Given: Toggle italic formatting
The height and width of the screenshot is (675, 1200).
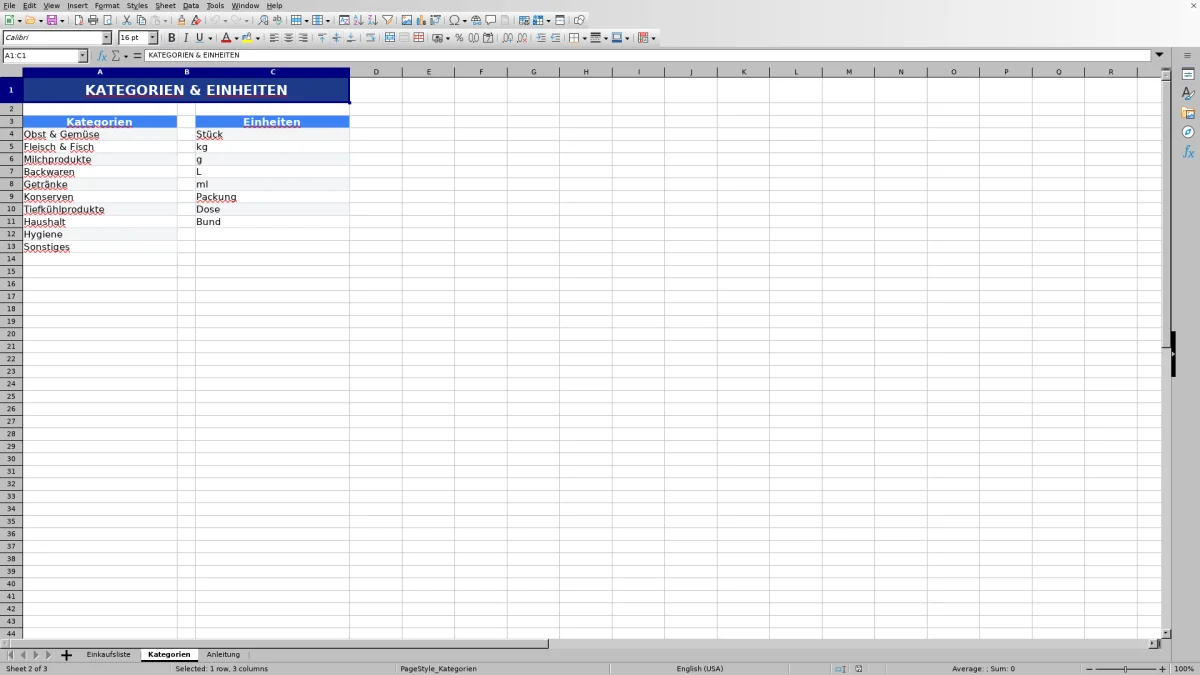Looking at the screenshot, I should click(x=185, y=38).
